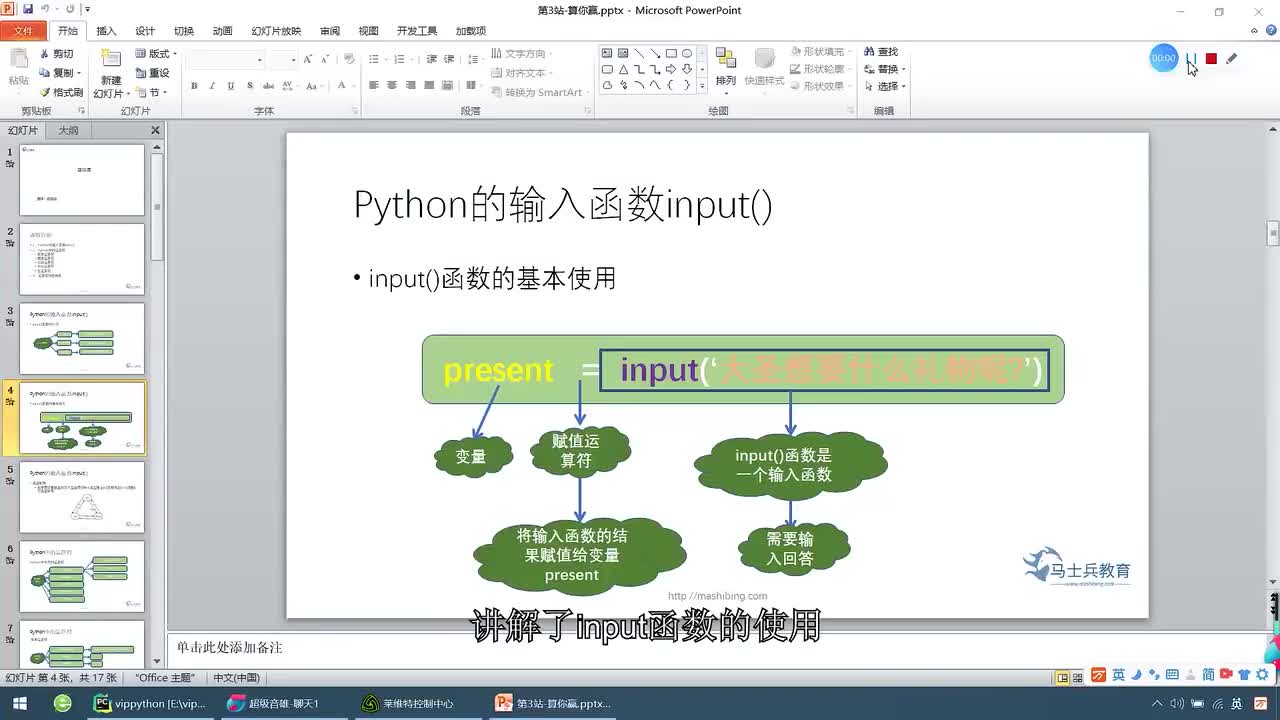
Task: Select the rectangle shape in shapes gallery
Action: [x=671, y=54]
